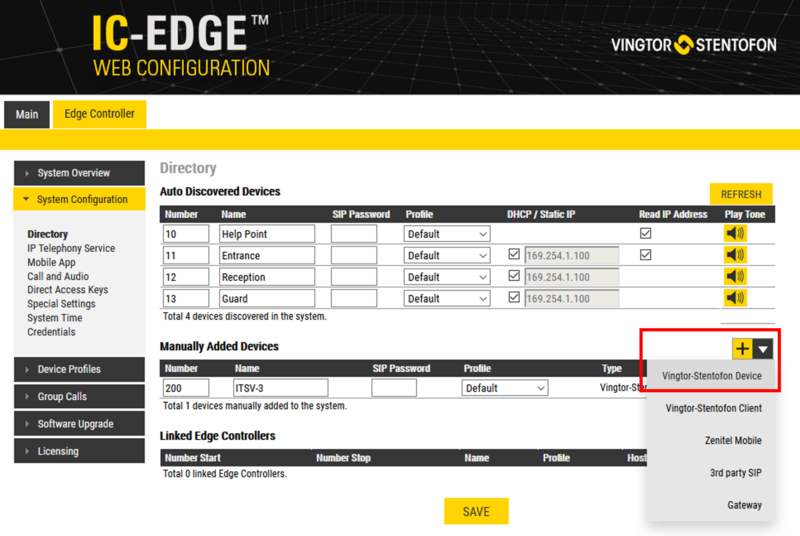This screenshot has width=800, height=536.
Task: Edit number field showing 13
Action: (186, 298)
